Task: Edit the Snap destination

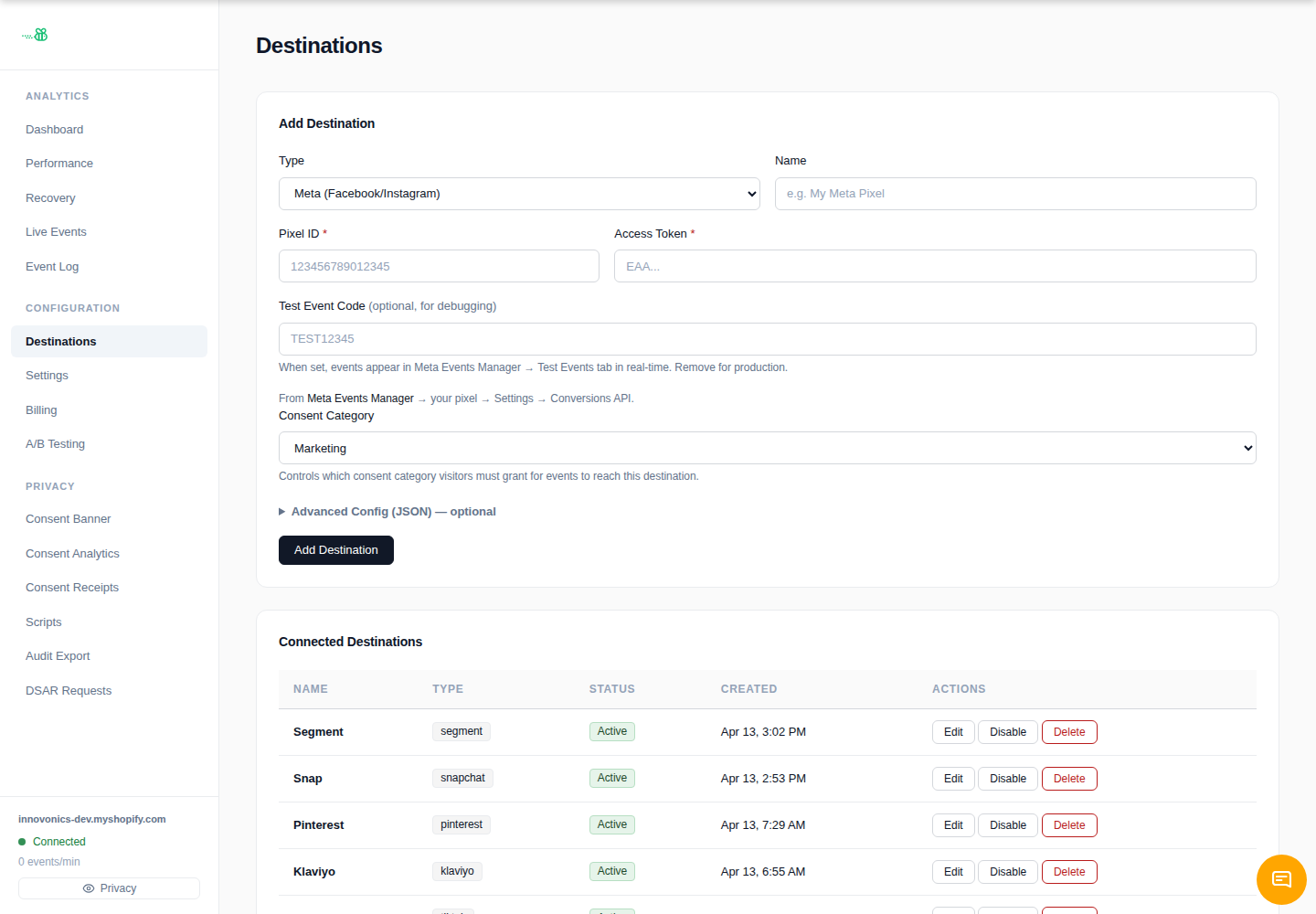Action: (x=953, y=779)
